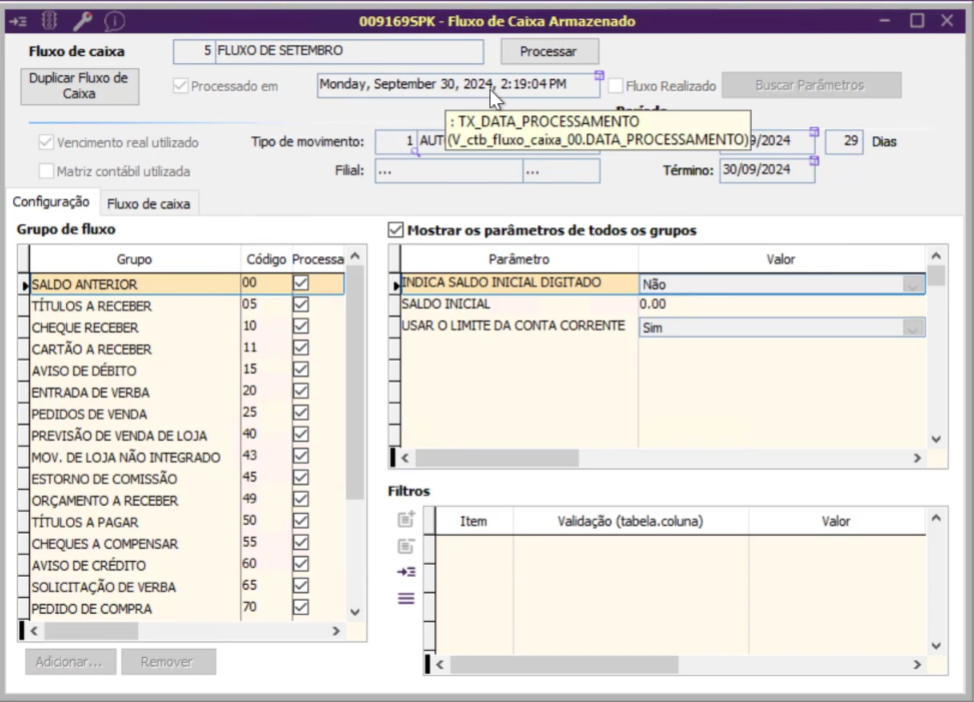Screen dimensions: 974x702
Task: Click down arrow of Grupo de fluxo scrollbar
Action: (355, 611)
